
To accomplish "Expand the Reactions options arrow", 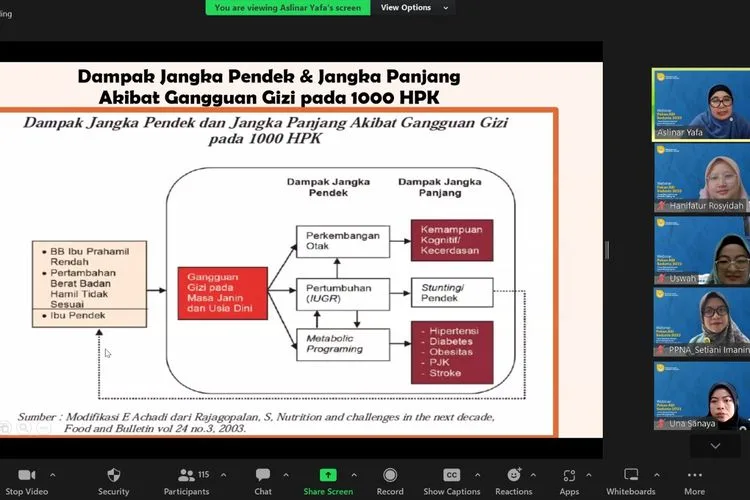I will (533, 475).
